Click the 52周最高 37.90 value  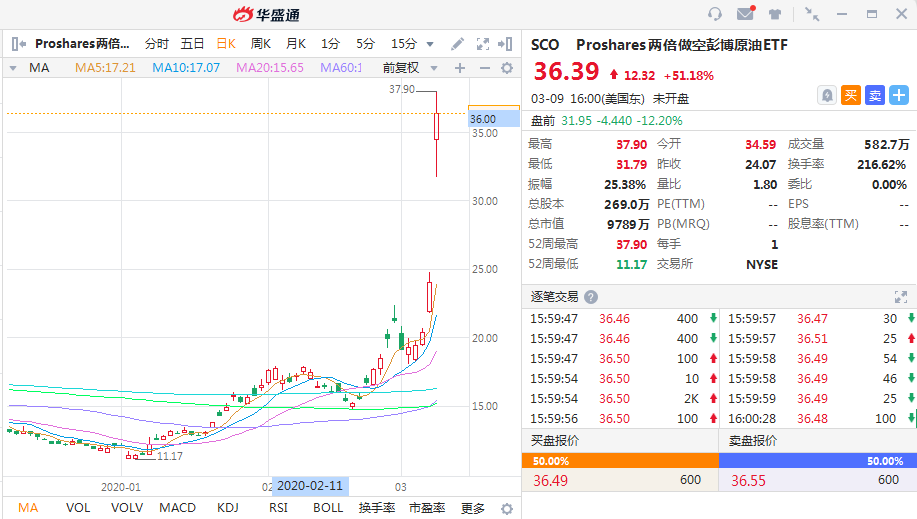[632, 245]
